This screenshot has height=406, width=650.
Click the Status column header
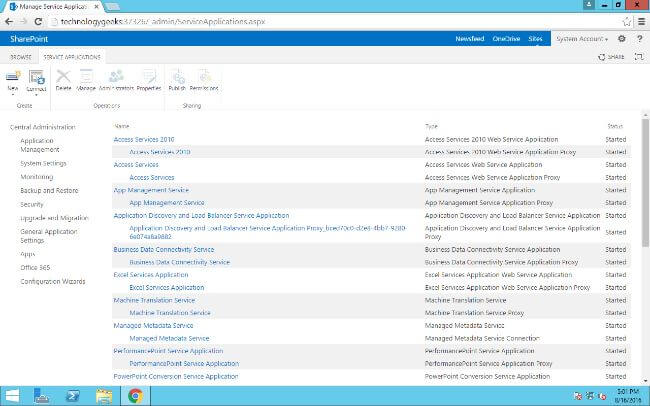pyautogui.click(x=615, y=126)
